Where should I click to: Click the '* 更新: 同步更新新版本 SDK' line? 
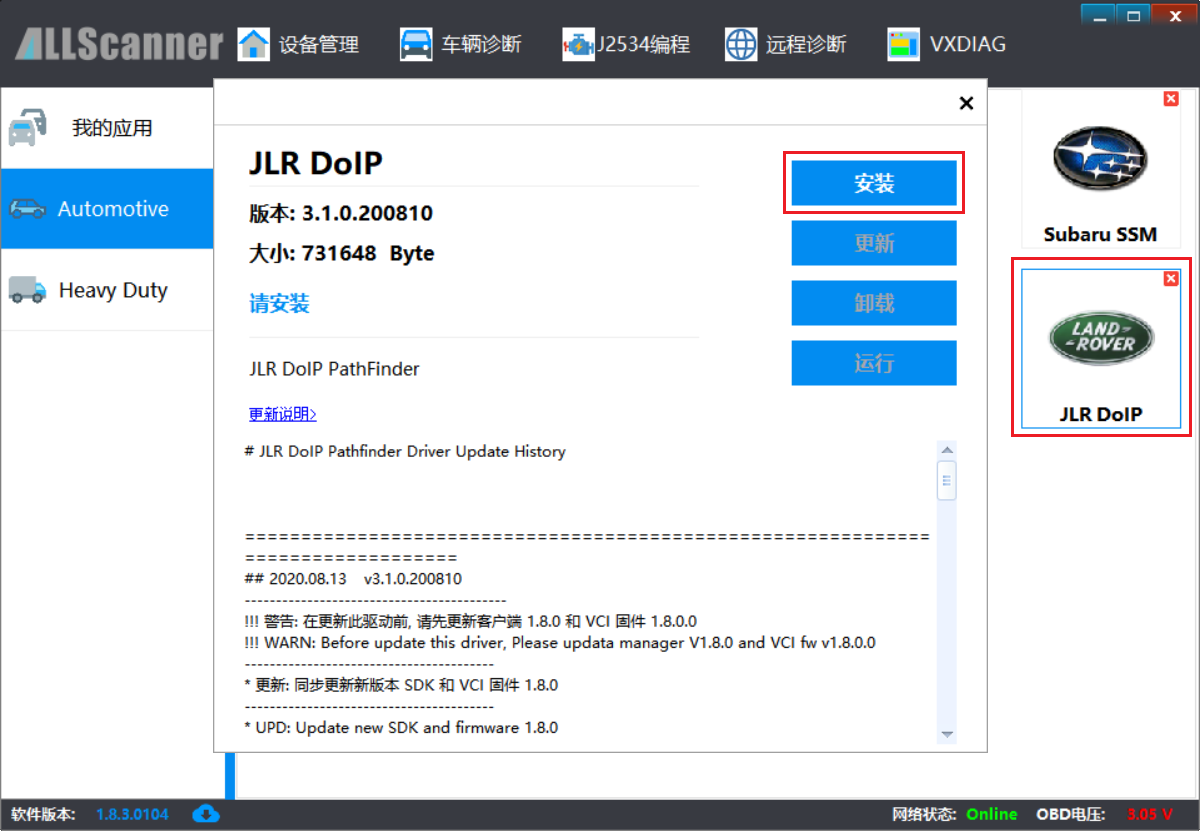point(401,685)
